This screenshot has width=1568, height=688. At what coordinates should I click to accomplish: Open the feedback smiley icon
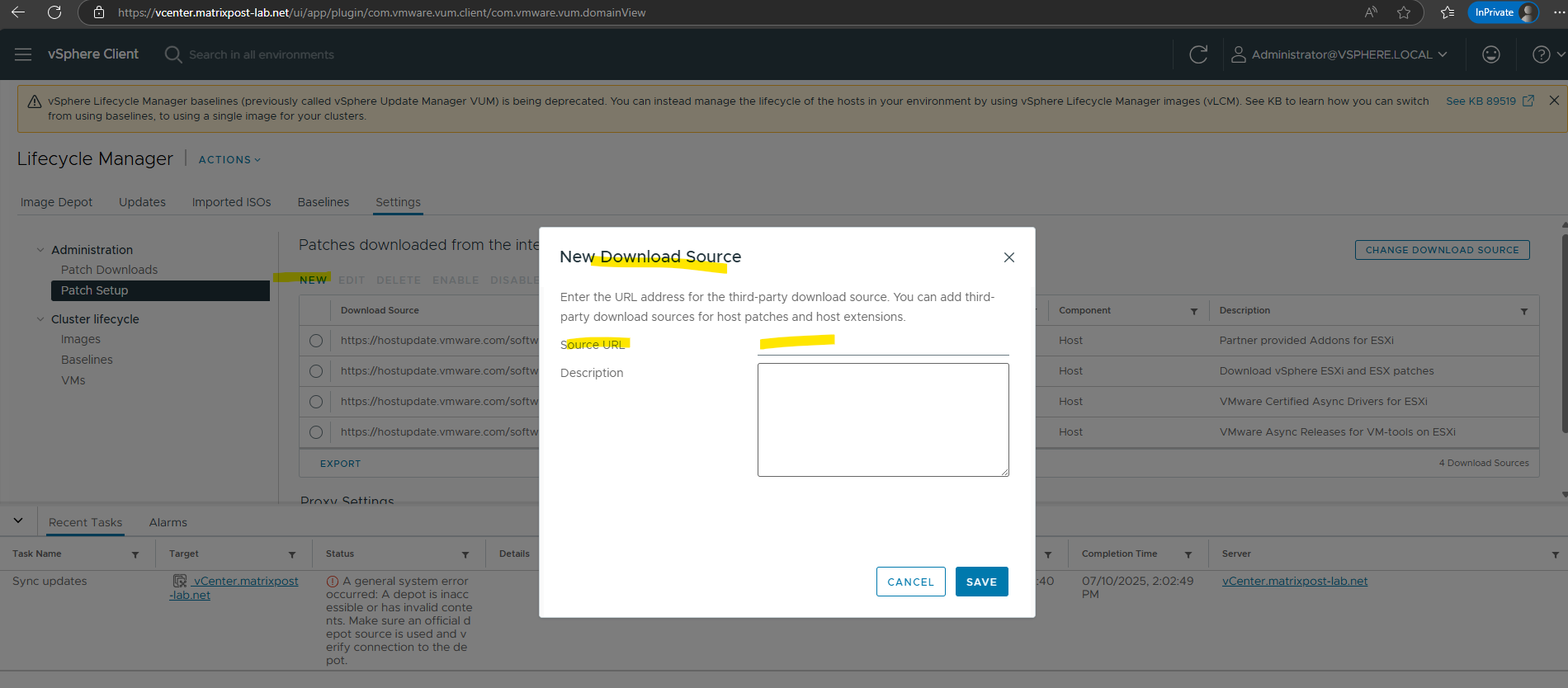(1491, 54)
